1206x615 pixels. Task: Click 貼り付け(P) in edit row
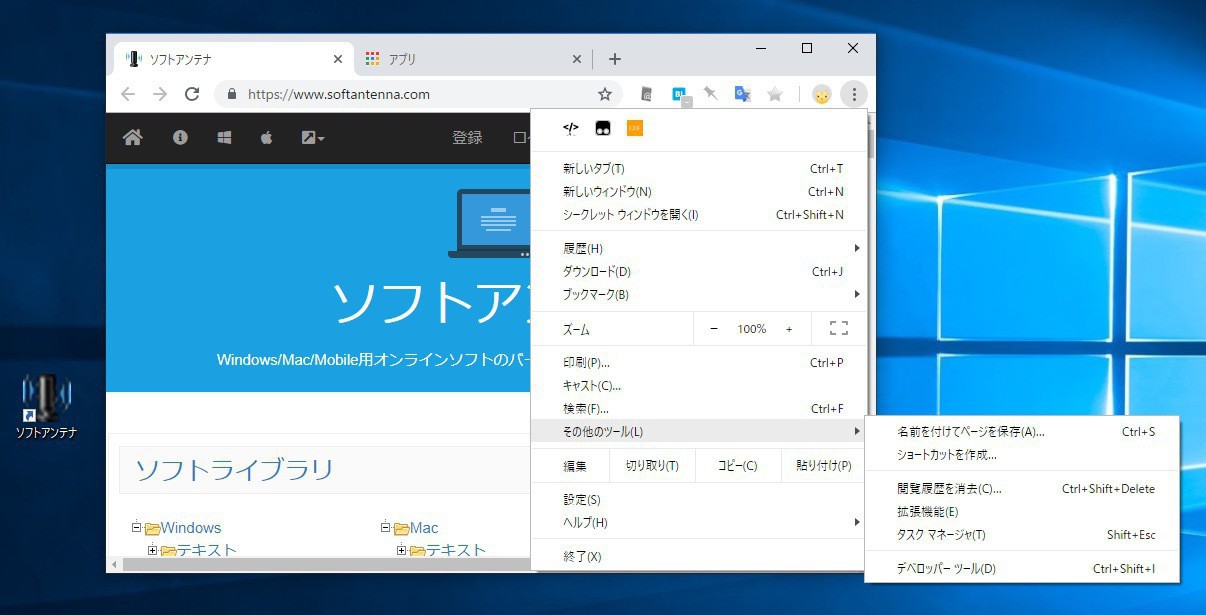tap(824, 466)
